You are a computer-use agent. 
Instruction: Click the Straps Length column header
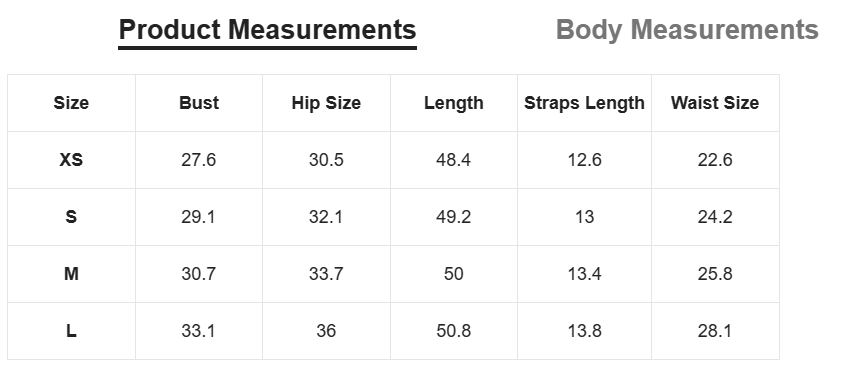click(x=584, y=103)
